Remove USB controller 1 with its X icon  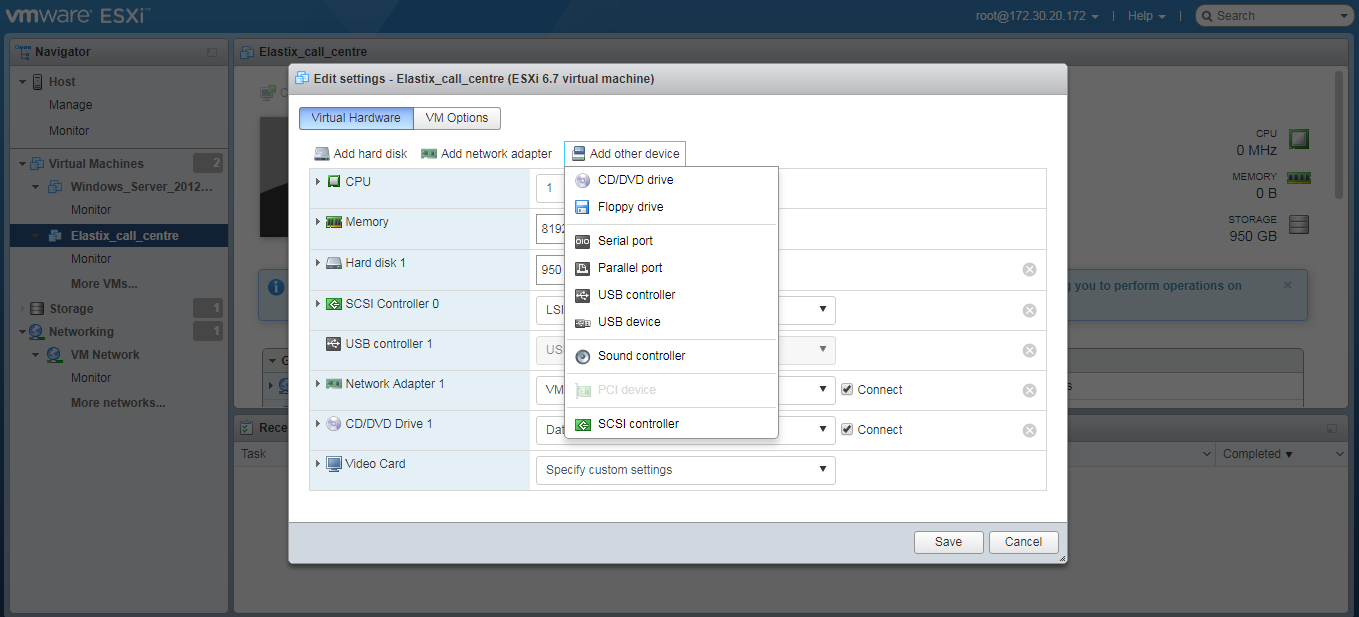(1029, 350)
